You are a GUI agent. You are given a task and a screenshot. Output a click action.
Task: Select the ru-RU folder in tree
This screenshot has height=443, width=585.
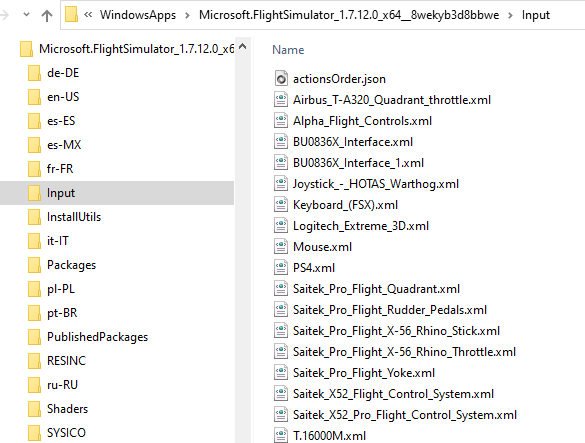click(x=53, y=385)
